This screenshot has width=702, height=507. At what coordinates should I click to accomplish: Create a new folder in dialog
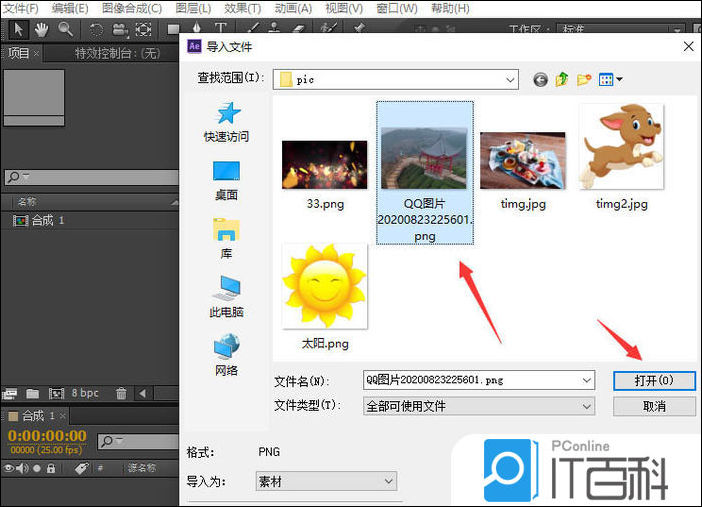click(x=584, y=79)
